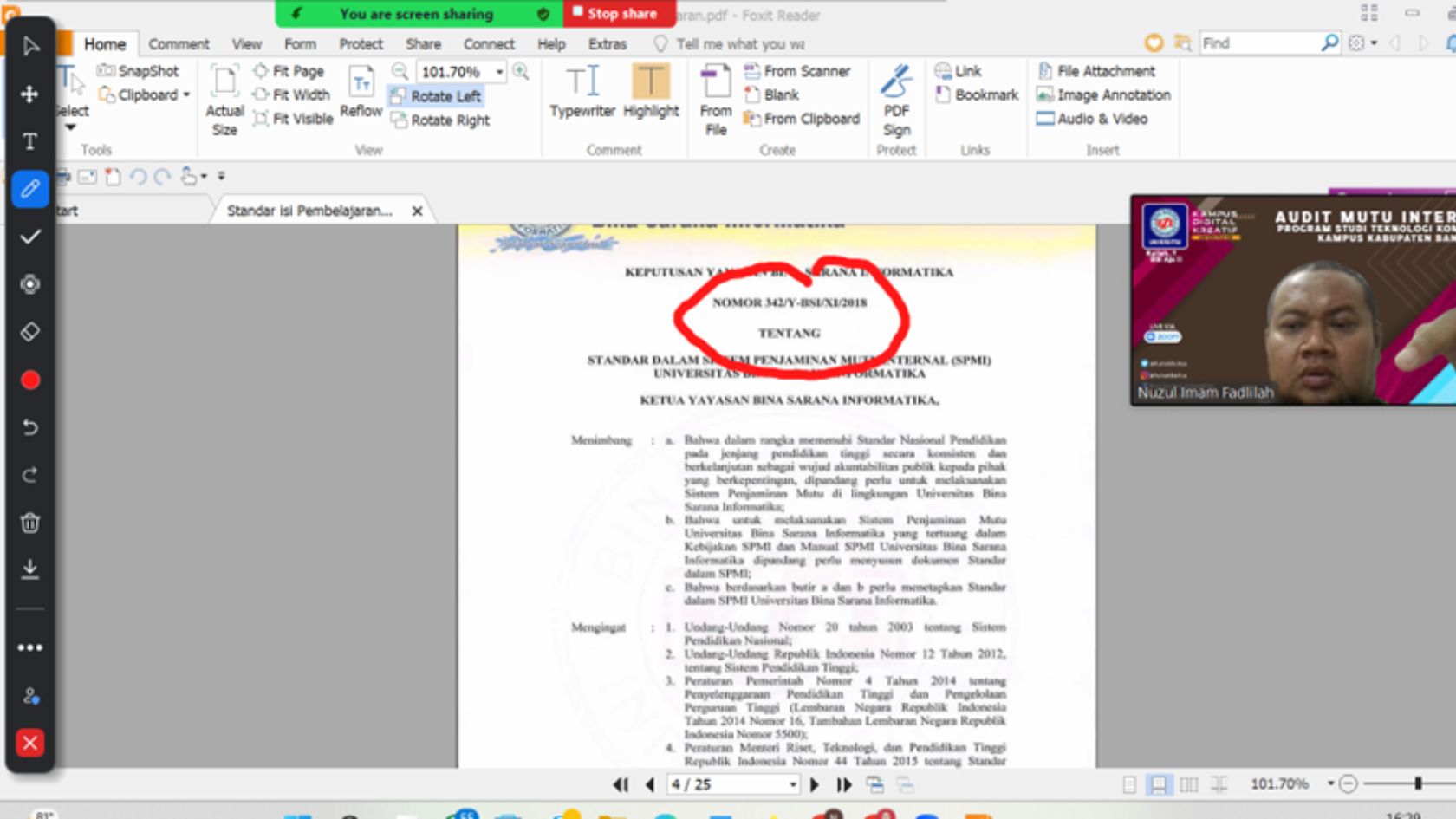Open the page number dropdown

click(x=793, y=785)
